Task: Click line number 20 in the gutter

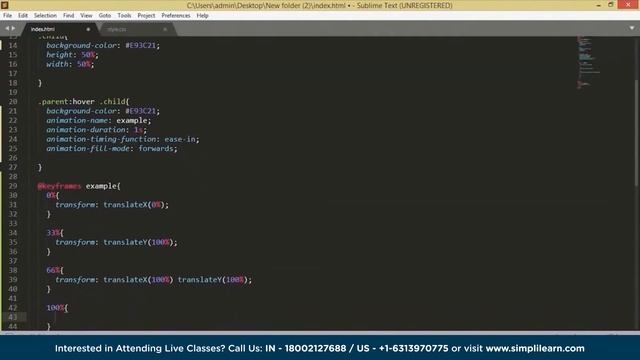Action: tap(13, 102)
